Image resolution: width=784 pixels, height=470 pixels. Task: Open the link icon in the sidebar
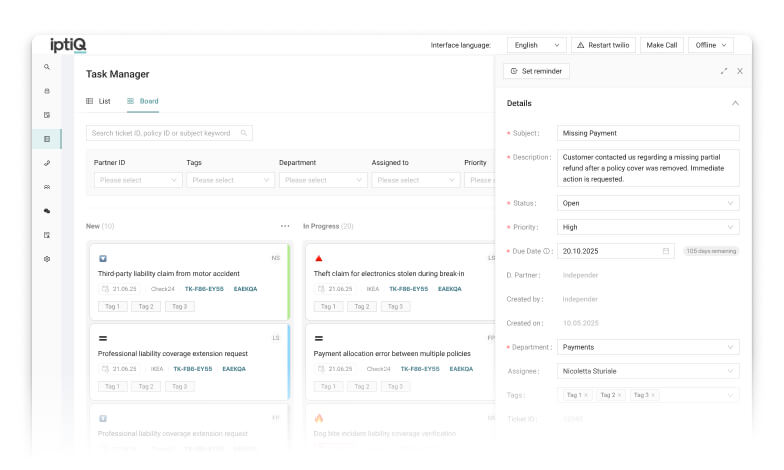pyautogui.click(x=47, y=163)
